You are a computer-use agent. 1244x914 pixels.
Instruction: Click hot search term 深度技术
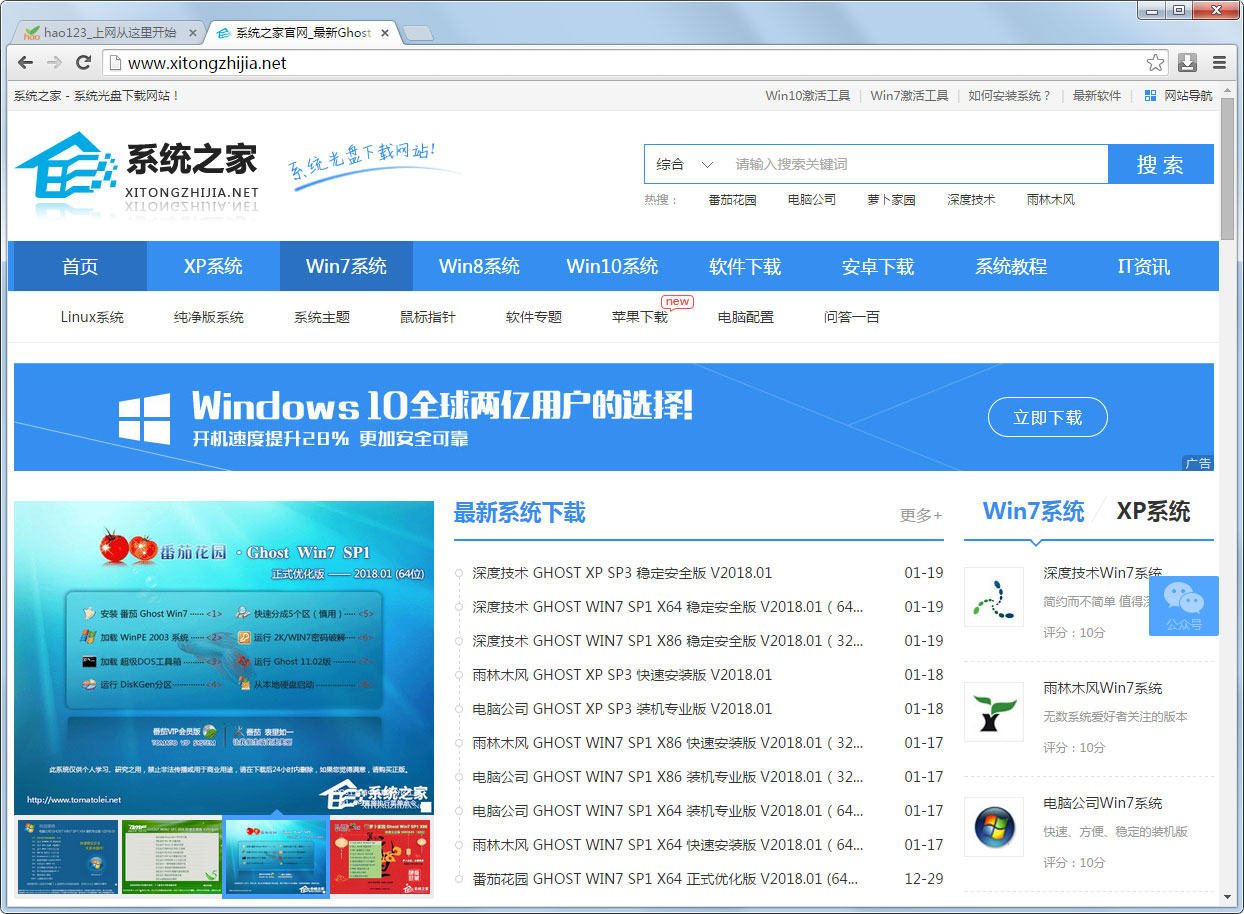[972, 200]
